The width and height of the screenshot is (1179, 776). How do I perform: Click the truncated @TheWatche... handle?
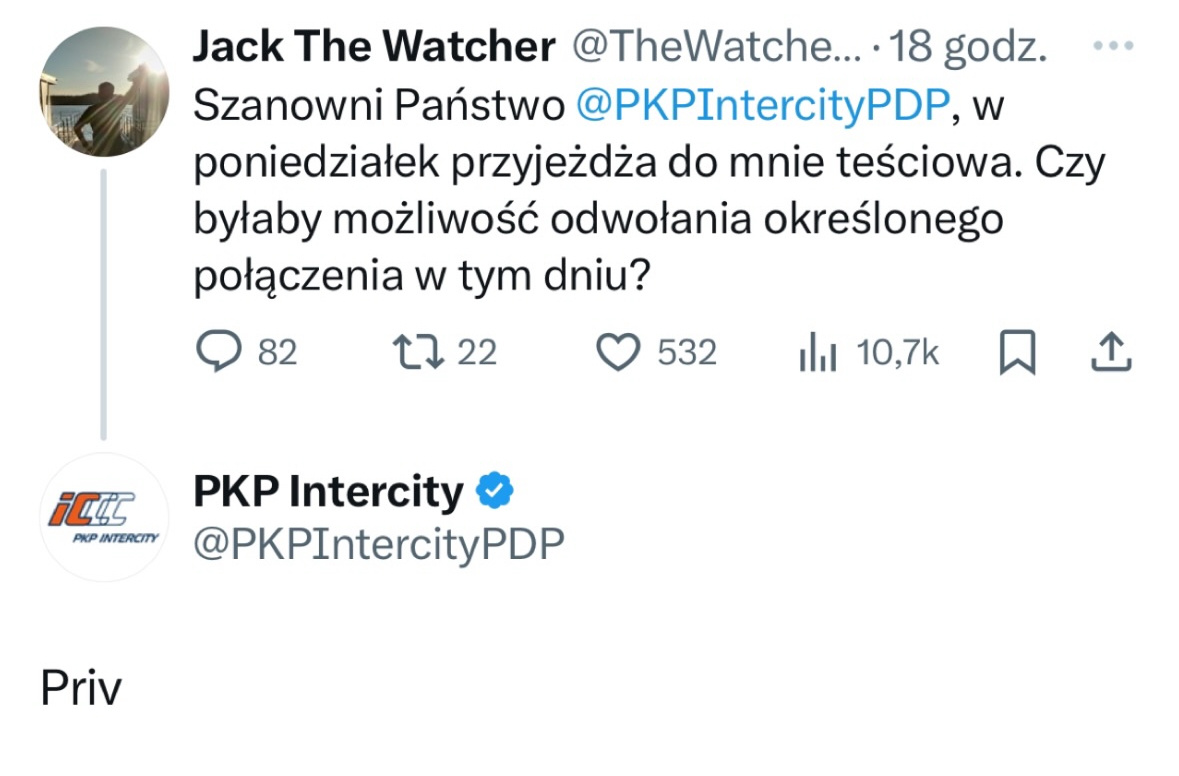coord(714,46)
